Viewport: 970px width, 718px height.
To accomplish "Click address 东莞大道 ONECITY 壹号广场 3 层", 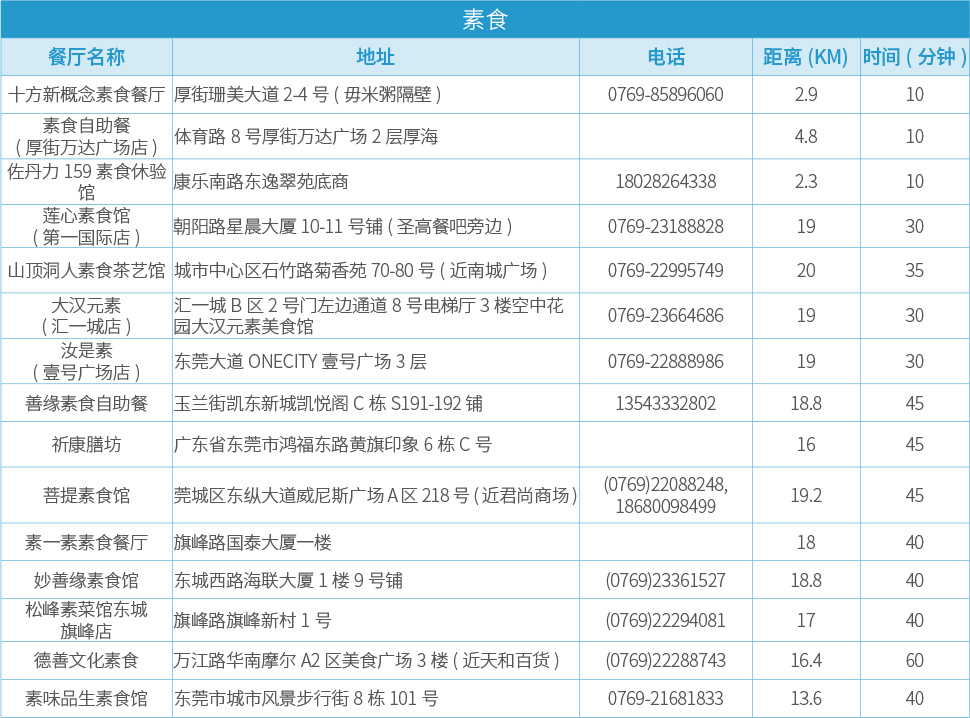I will pyautogui.click(x=300, y=361).
